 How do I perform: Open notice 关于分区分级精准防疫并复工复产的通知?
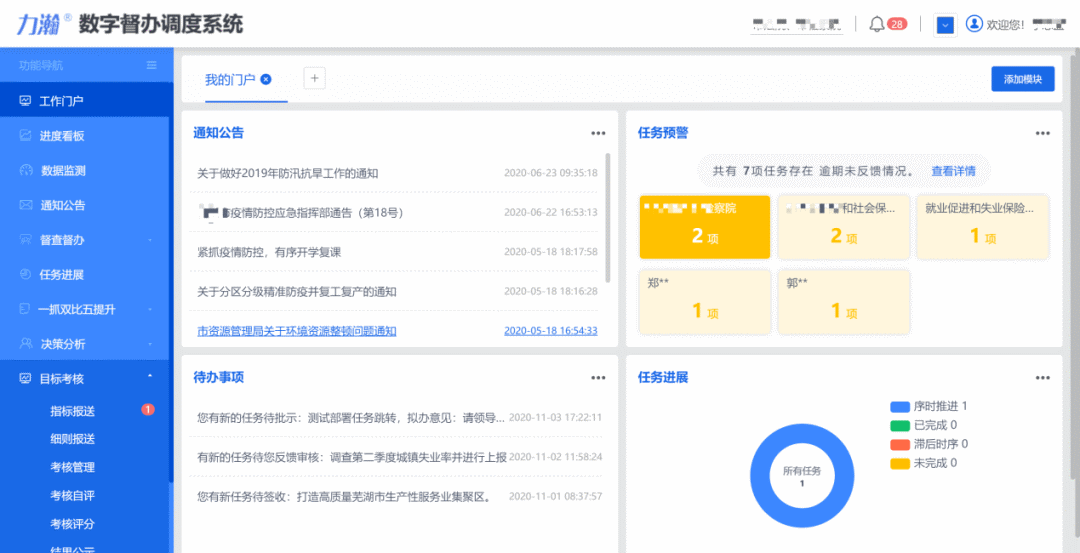[x=297, y=291]
